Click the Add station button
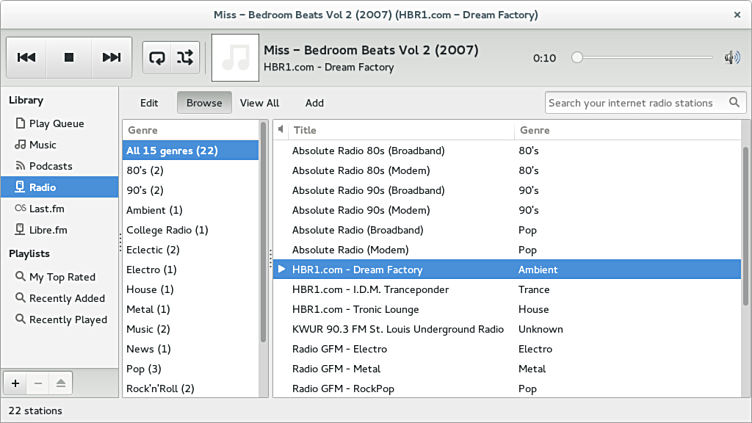The width and height of the screenshot is (752, 423). 314,103
